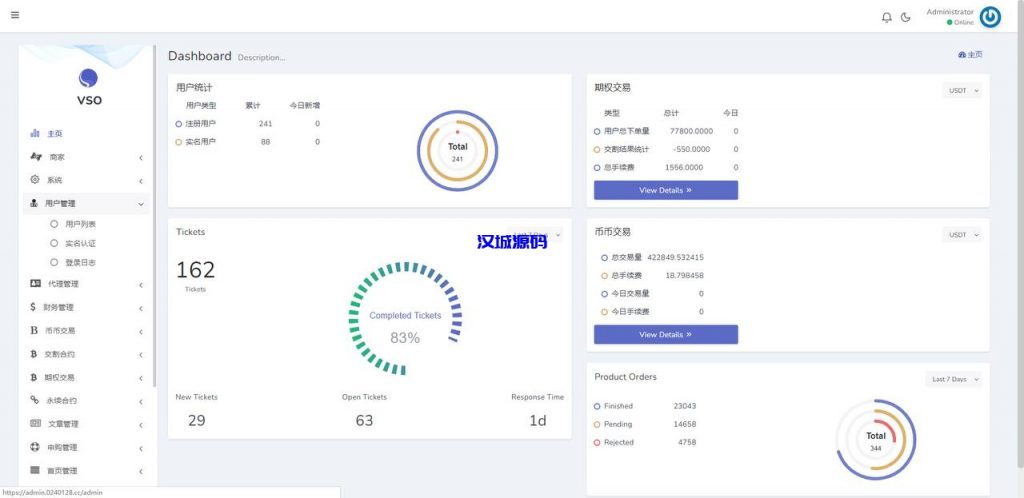The height and width of the screenshot is (498, 1024).
Task: Open the 期权交易 sidebar menu label
Action: click(x=59, y=378)
